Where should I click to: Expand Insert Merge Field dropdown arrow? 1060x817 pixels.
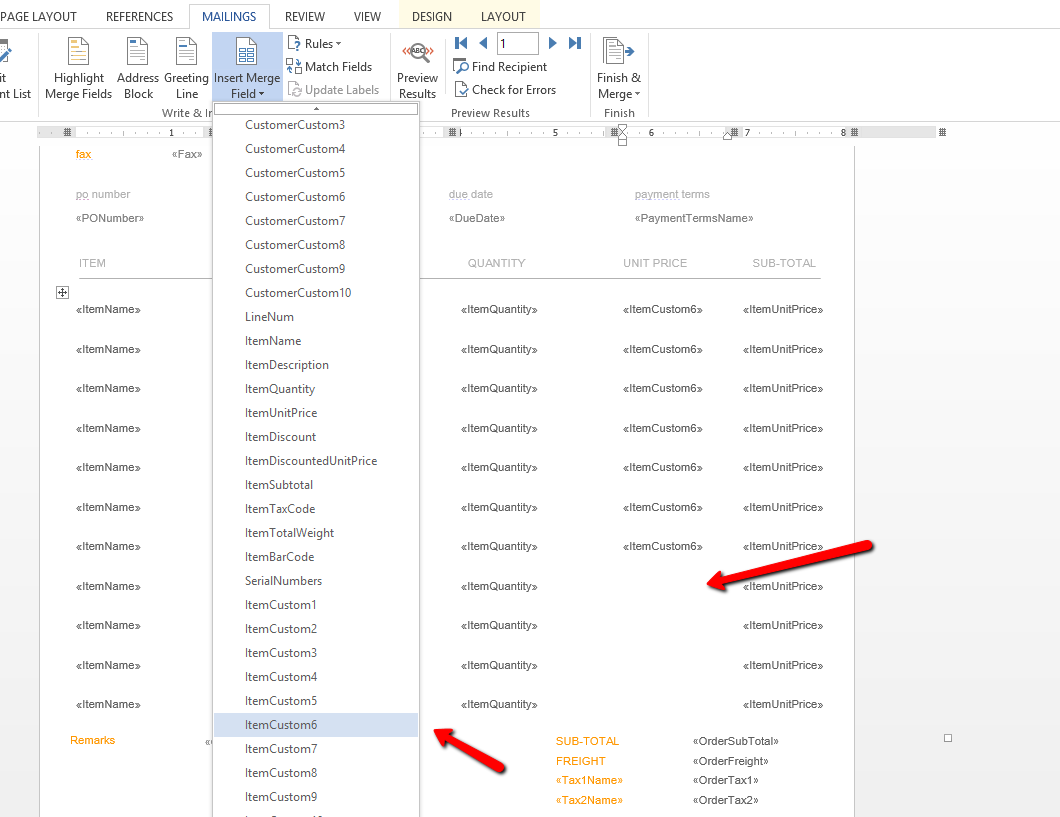262,95
